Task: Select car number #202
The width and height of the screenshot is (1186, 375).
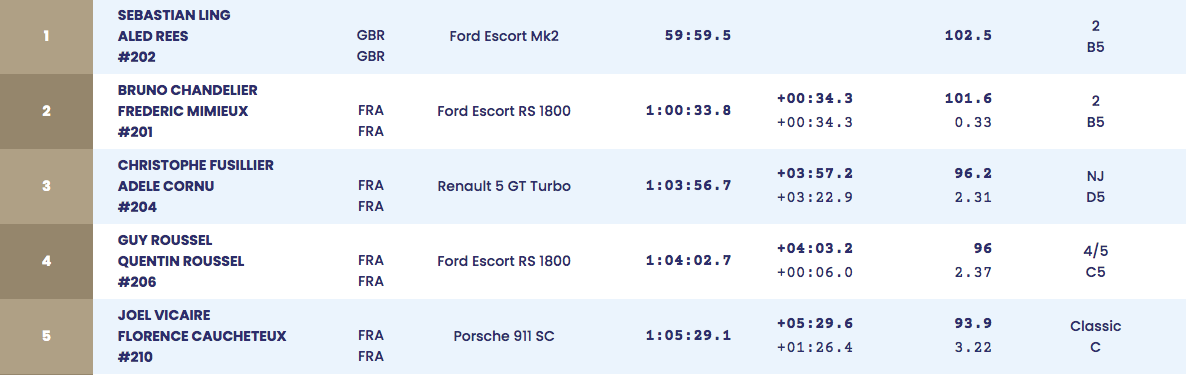Action: click(x=137, y=57)
